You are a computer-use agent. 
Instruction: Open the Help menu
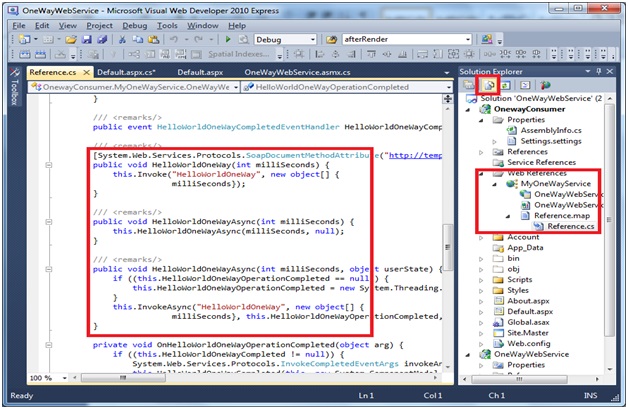pyautogui.click(x=237, y=26)
